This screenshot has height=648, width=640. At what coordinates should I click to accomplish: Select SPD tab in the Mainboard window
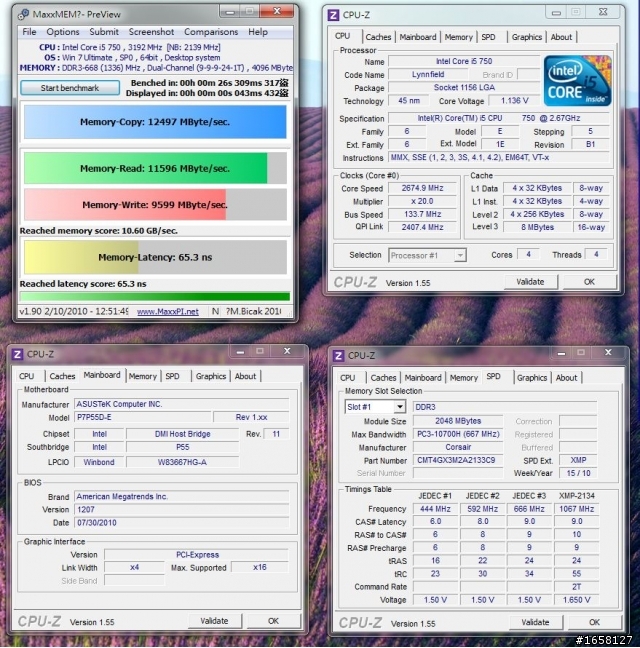click(x=172, y=376)
